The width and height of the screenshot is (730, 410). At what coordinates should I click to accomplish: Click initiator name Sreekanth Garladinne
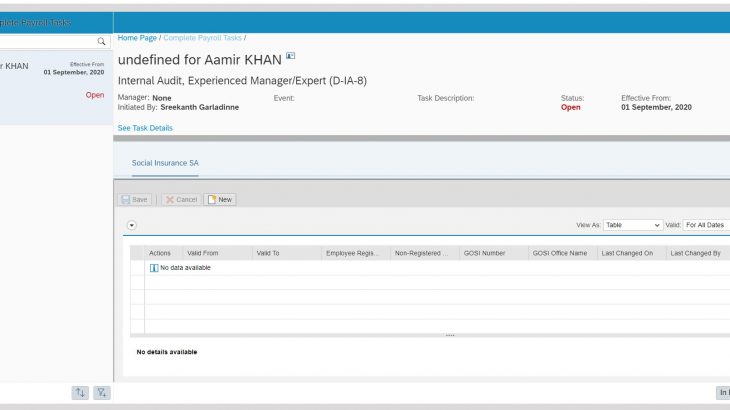[199, 108]
